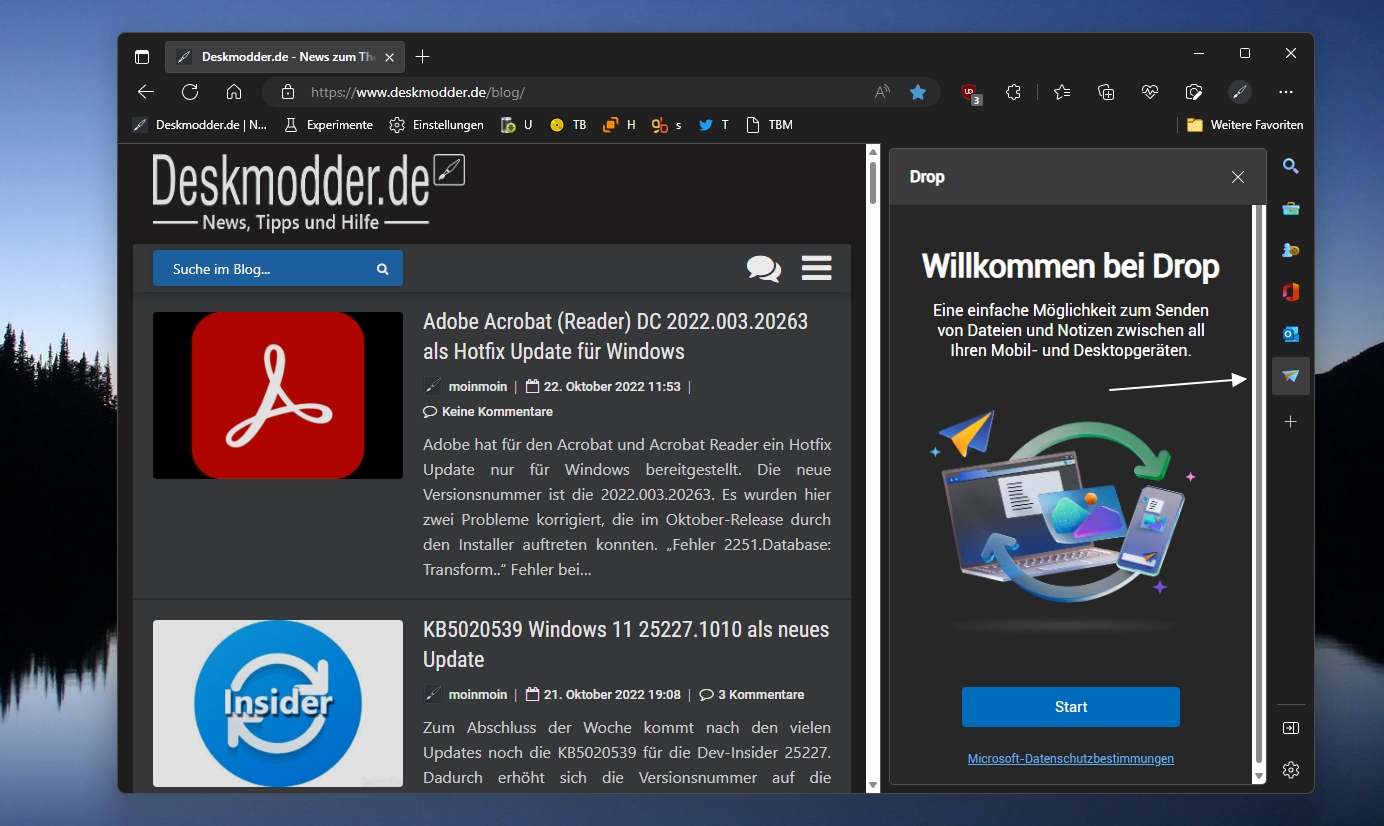Open the TBM bookmark
1384x826 pixels.
(x=770, y=125)
